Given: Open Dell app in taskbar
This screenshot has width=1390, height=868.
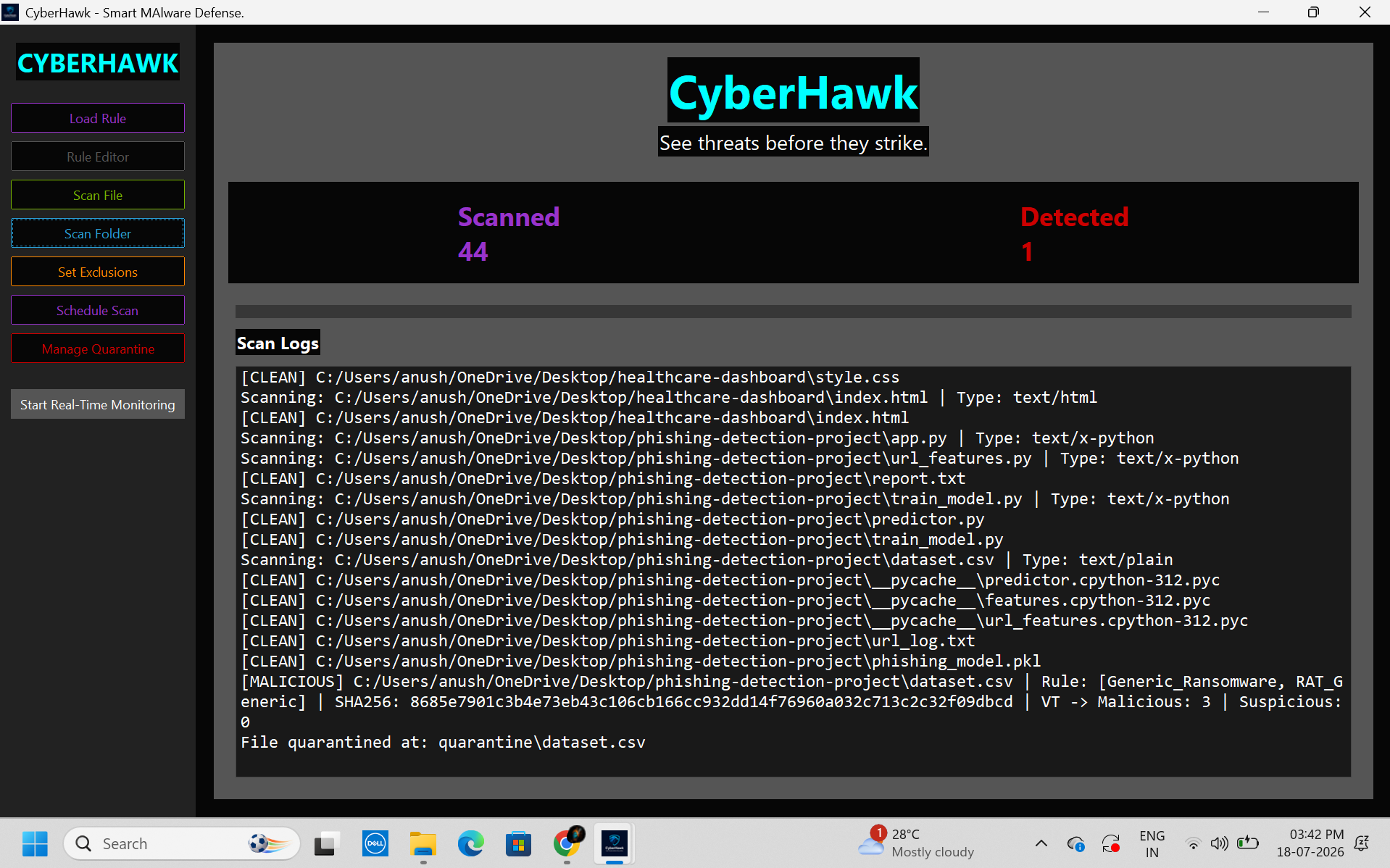Looking at the screenshot, I should tap(375, 843).
